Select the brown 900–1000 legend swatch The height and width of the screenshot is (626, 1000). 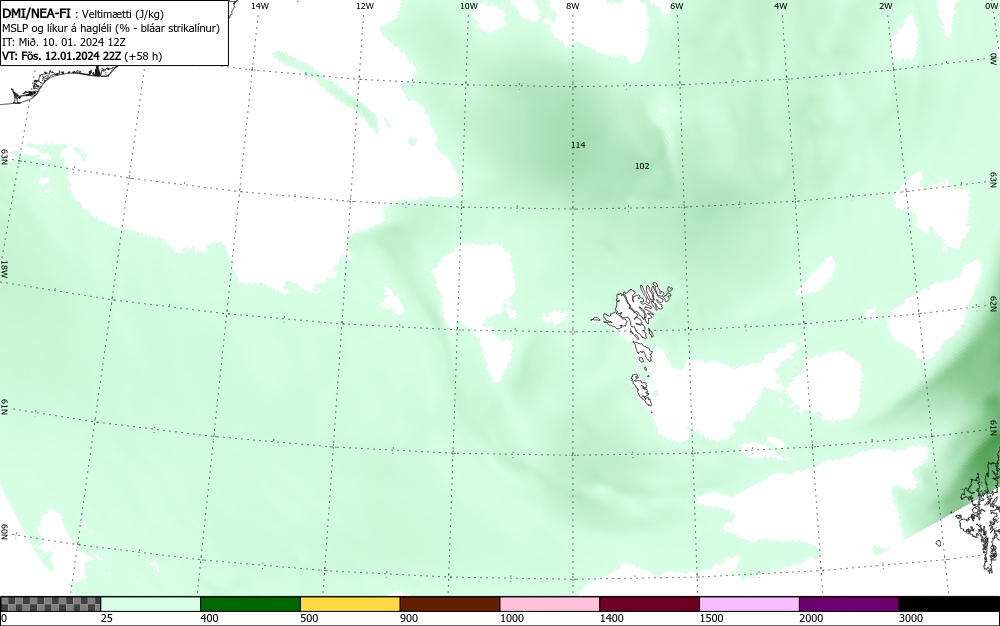[450, 604]
